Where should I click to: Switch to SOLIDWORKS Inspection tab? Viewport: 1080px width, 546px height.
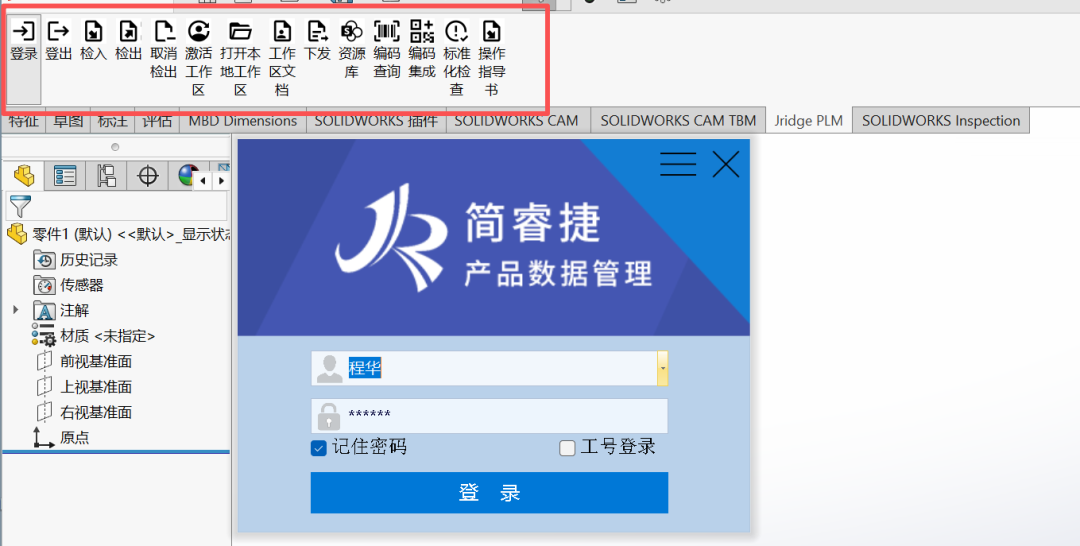(x=941, y=120)
